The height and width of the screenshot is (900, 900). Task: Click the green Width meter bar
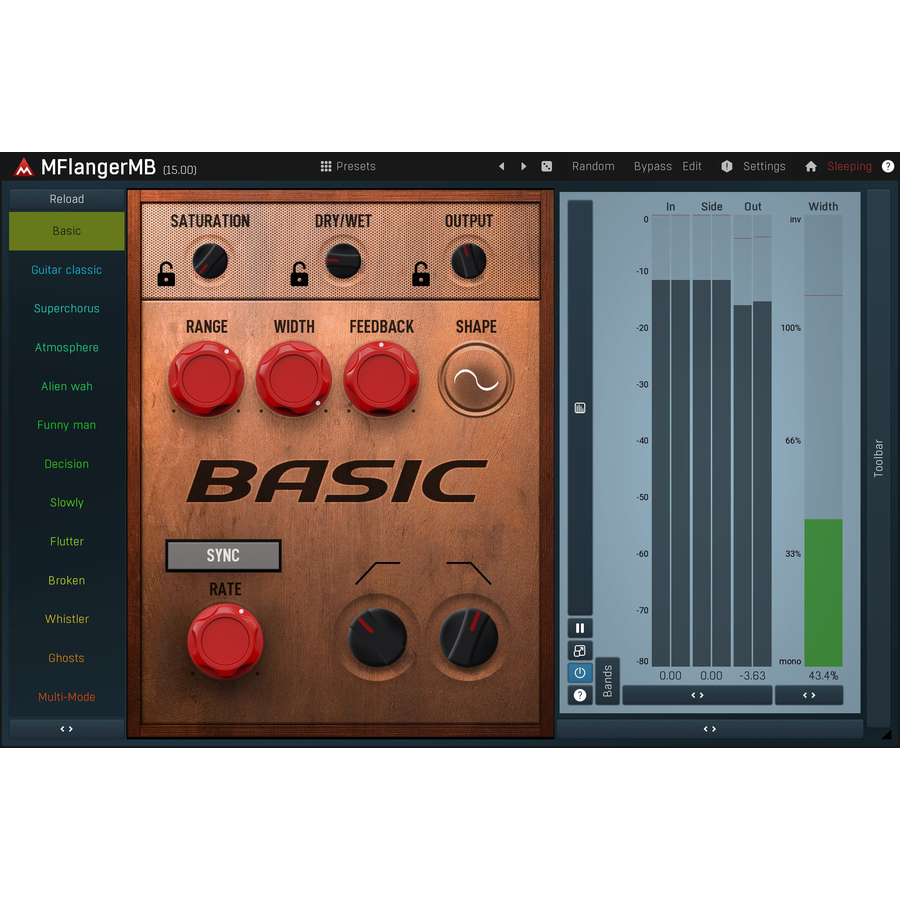(x=823, y=592)
